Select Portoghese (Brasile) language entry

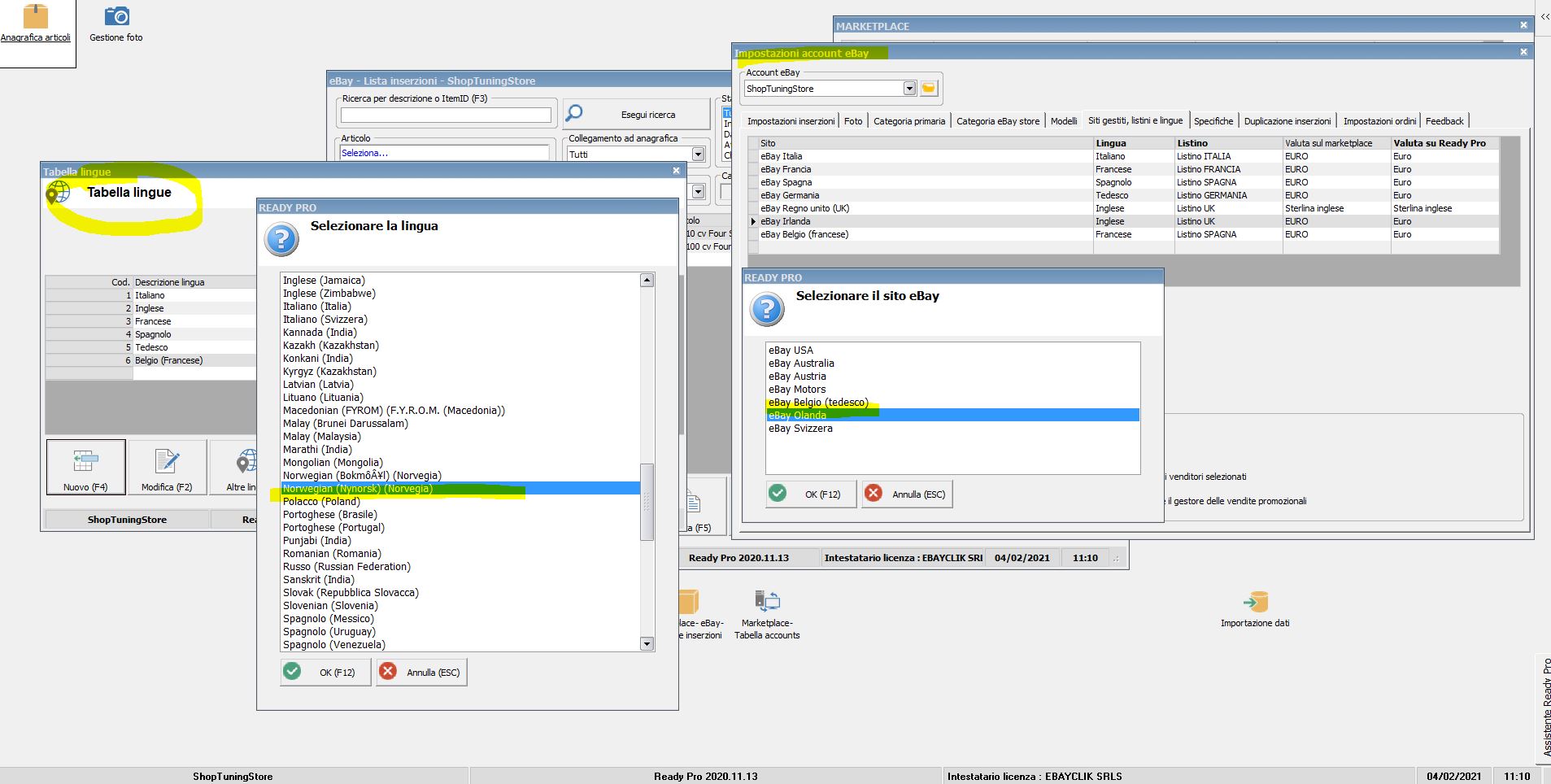click(460, 515)
